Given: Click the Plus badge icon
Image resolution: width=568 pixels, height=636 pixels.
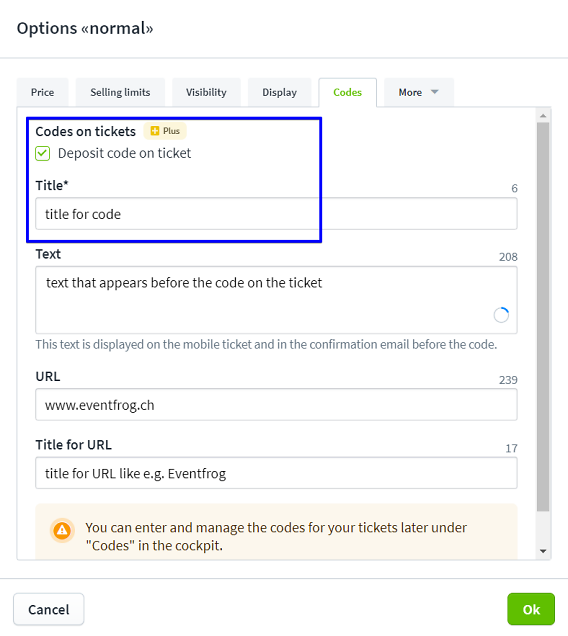Looking at the screenshot, I should 155,131.
